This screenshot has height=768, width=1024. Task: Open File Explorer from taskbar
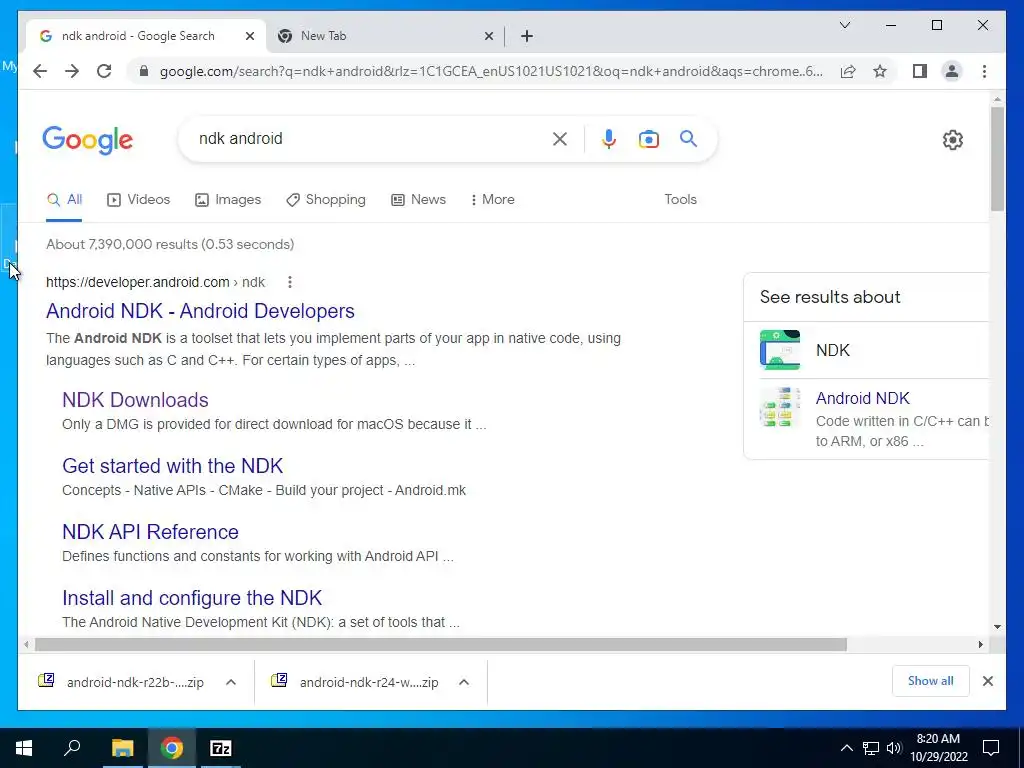pos(122,748)
